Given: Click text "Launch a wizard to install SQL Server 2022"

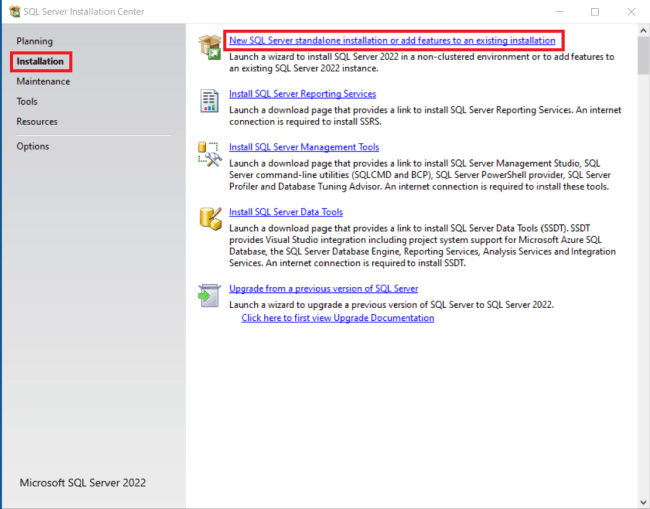Looking at the screenshot, I should coord(314,57).
